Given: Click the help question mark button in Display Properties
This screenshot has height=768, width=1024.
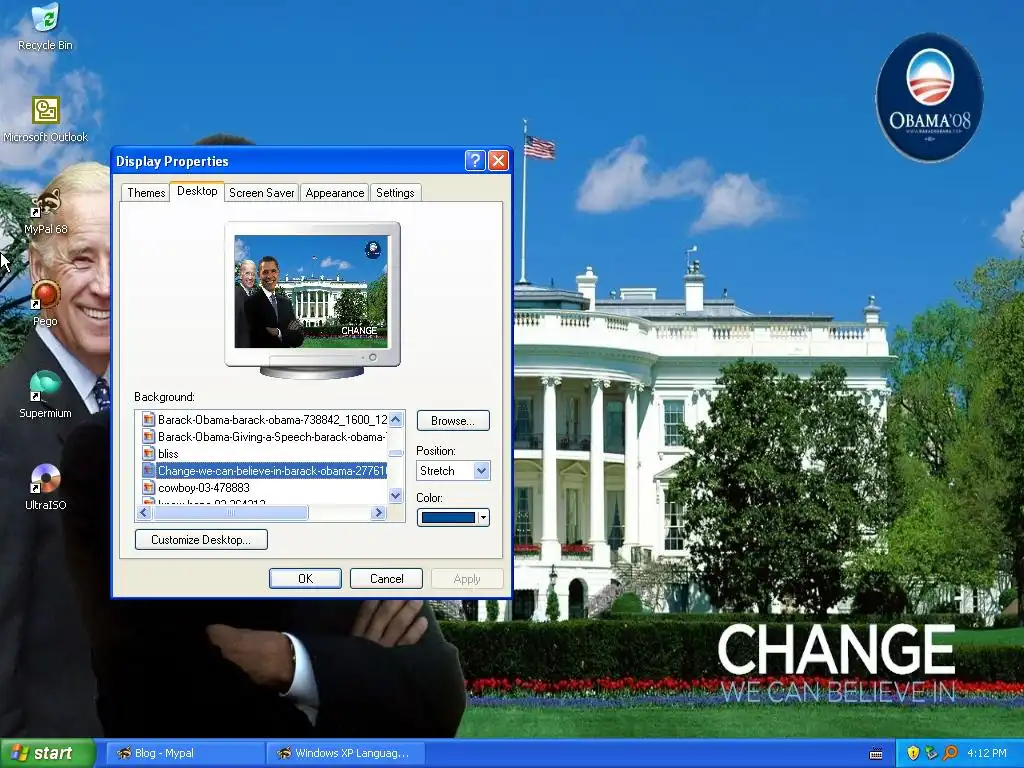Looking at the screenshot, I should [475, 161].
